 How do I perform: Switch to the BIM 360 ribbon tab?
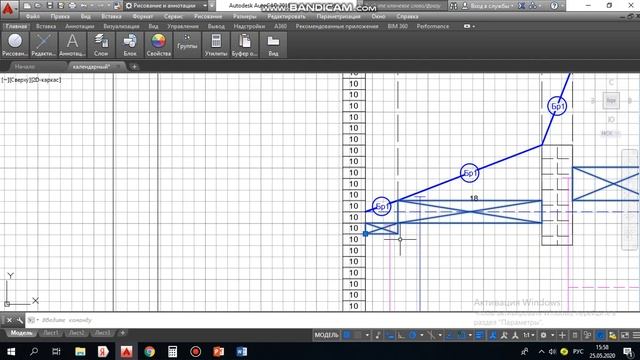pyautogui.click(x=398, y=26)
